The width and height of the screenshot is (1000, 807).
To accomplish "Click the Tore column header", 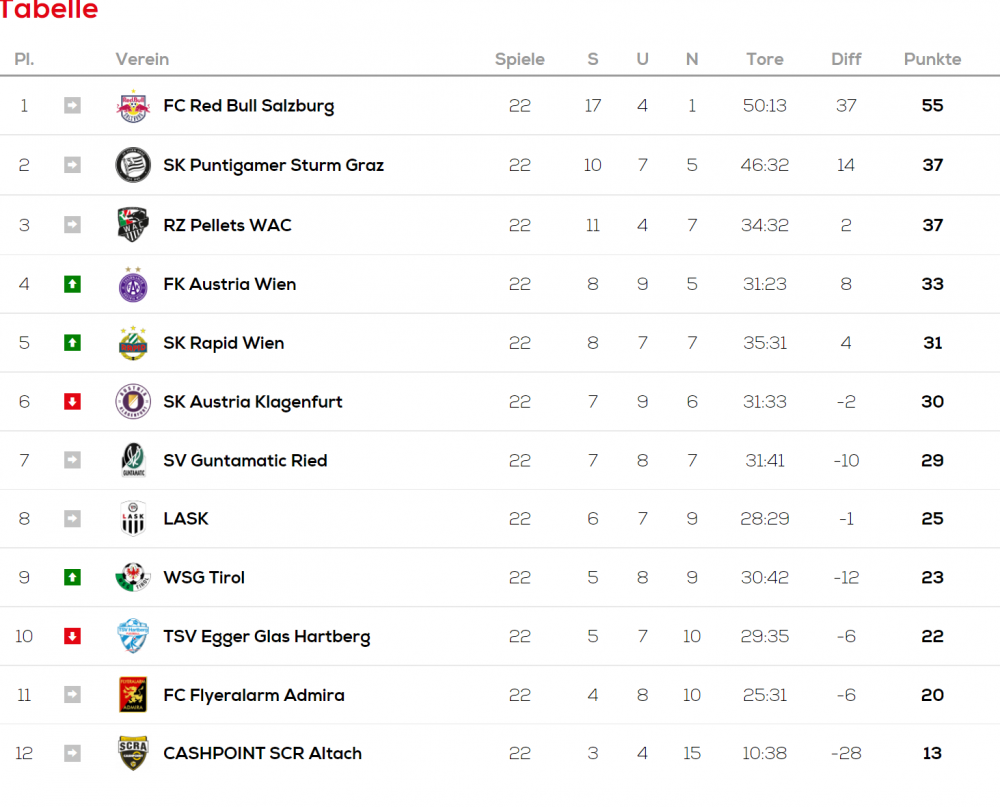I will (765, 59).
